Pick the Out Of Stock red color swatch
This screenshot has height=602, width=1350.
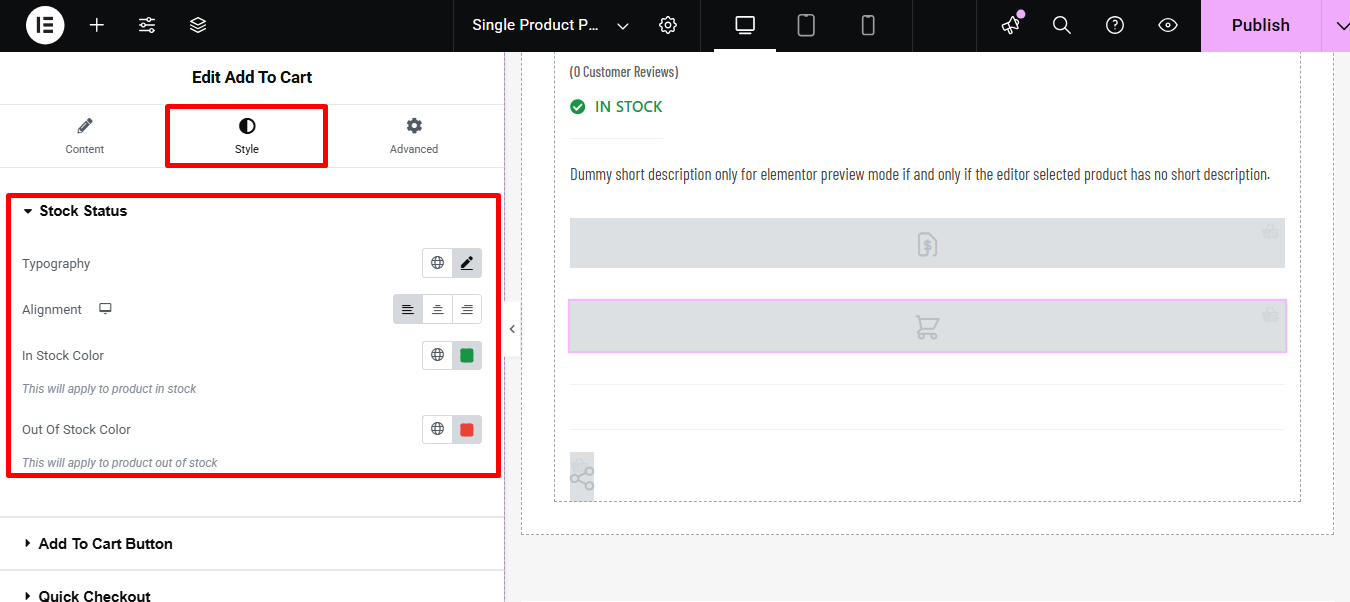(466, 429)
